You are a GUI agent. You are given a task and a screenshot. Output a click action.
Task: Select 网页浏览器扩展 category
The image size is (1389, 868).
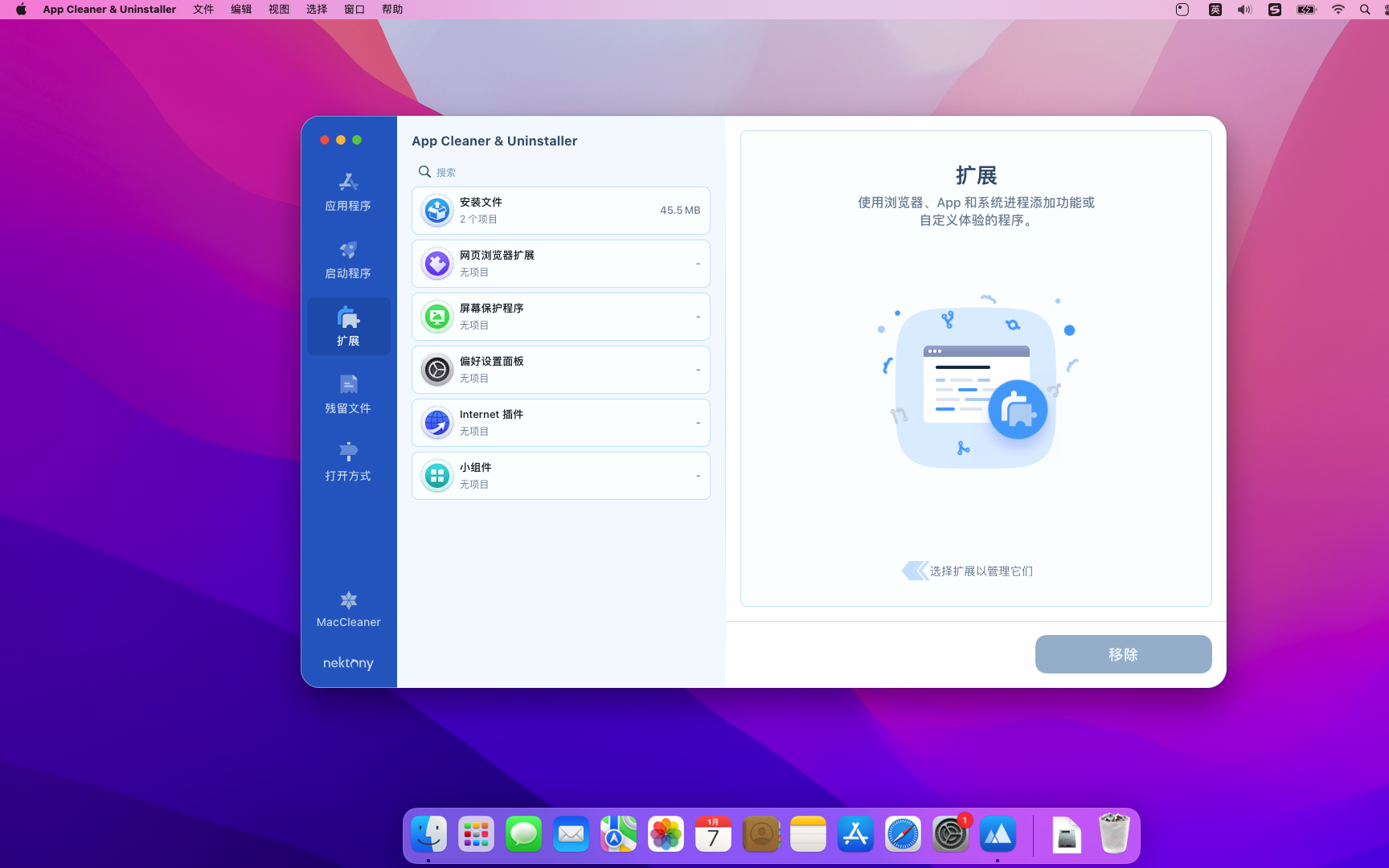[x=560, y=264]
